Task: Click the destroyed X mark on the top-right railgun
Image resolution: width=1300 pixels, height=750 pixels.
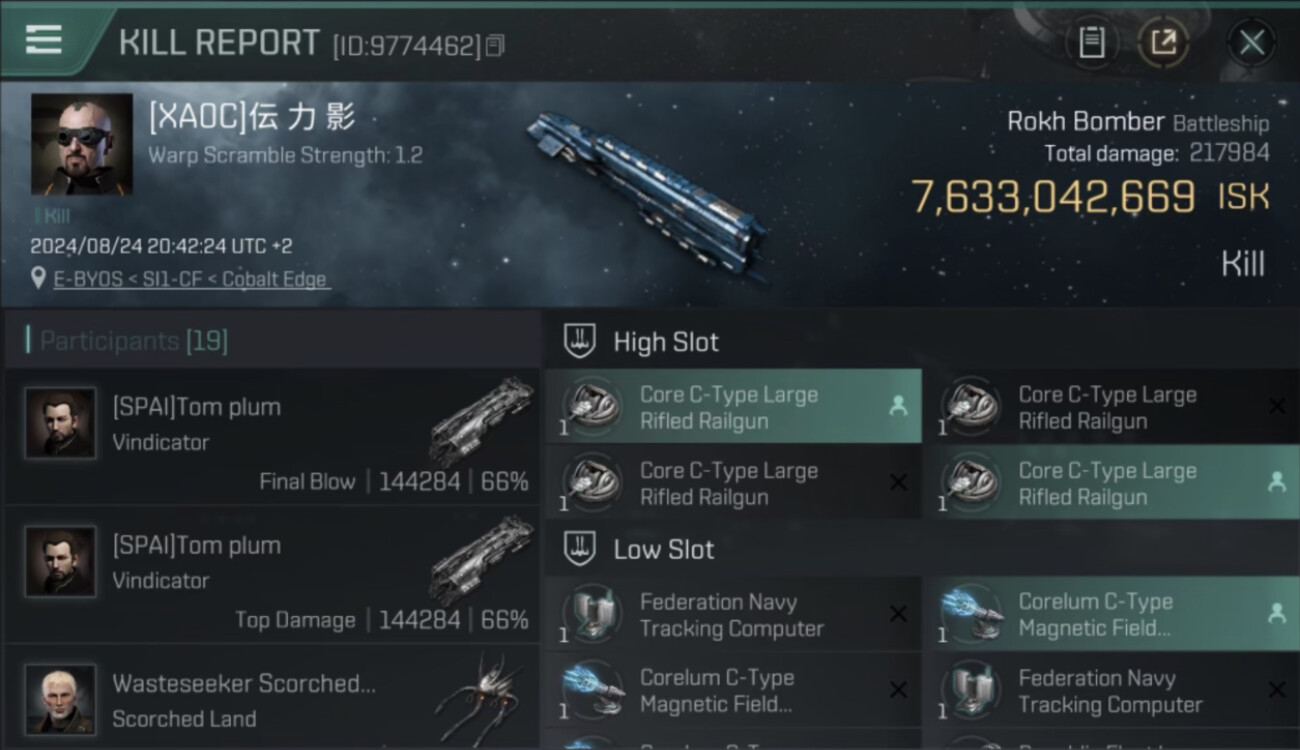Action: 1276,406
